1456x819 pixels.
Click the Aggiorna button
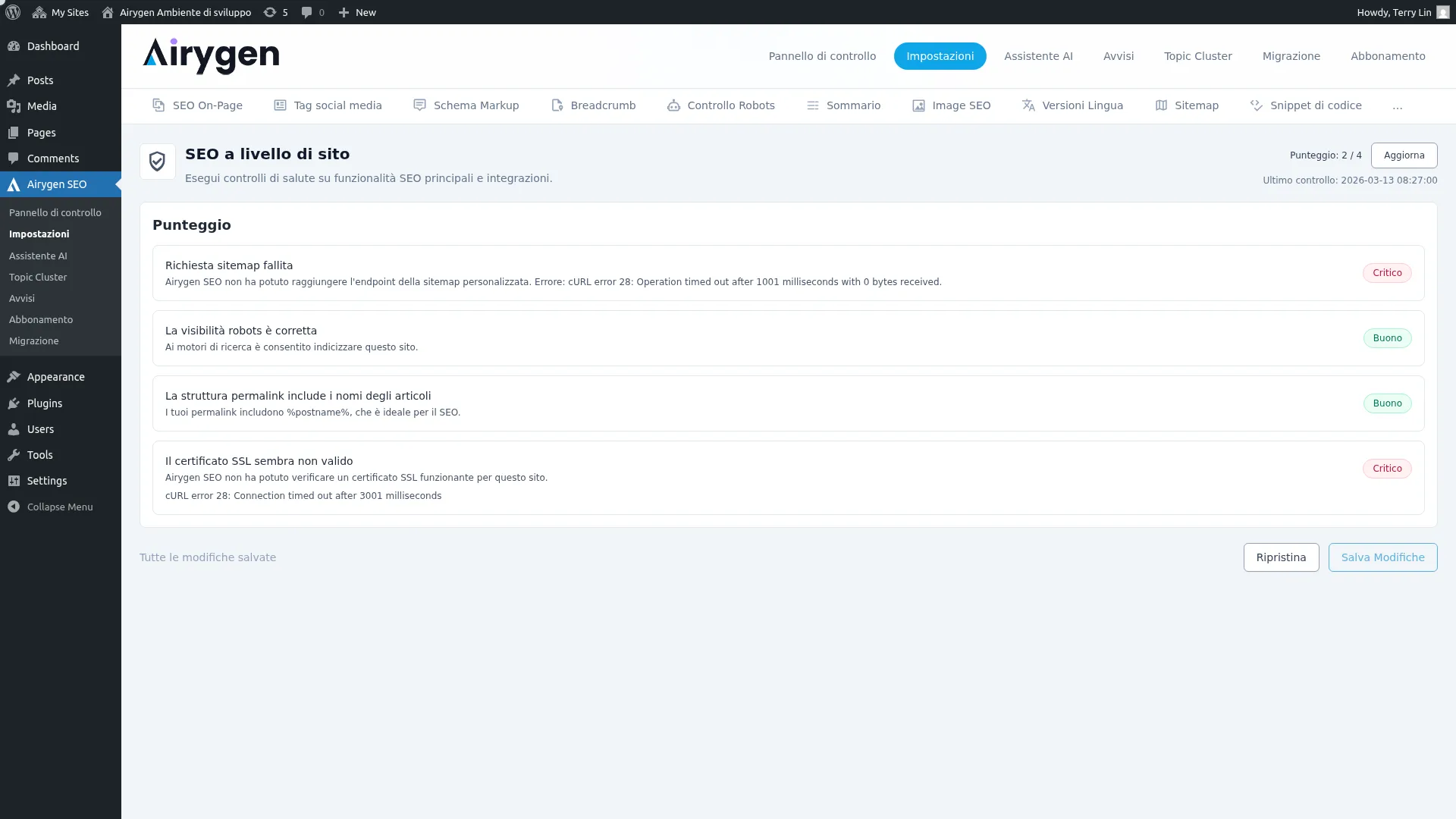point(1404,155)
